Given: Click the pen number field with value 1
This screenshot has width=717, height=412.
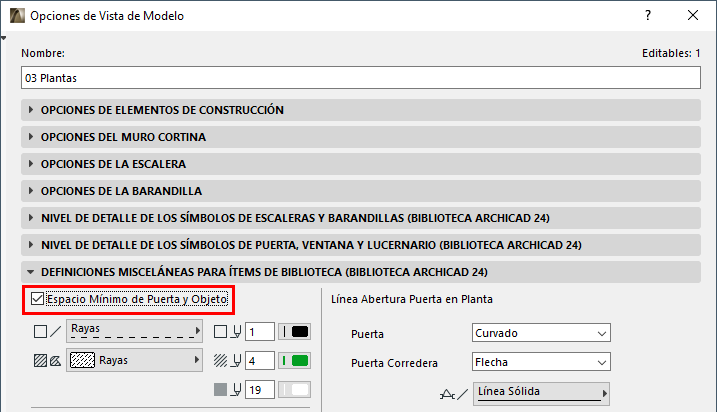Looking at the screenshot, I should (260, 332).
